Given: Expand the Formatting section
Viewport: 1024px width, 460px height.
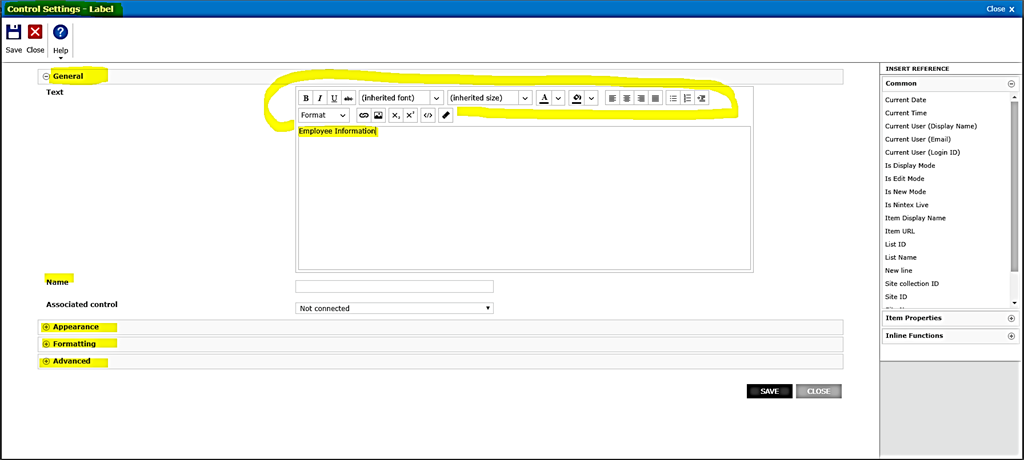Looking at the screenshot, I should [x=46, y=344].
